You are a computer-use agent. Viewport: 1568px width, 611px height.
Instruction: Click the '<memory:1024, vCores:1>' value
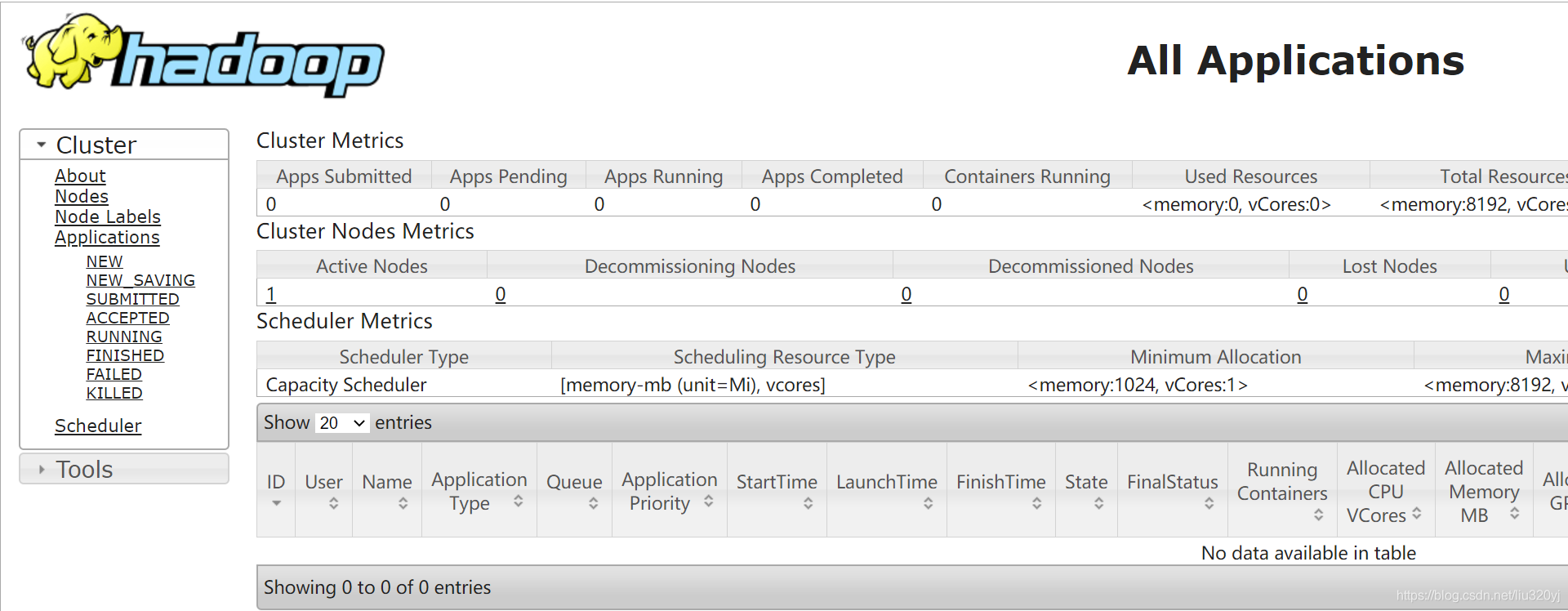click(x=1138, y=385)
